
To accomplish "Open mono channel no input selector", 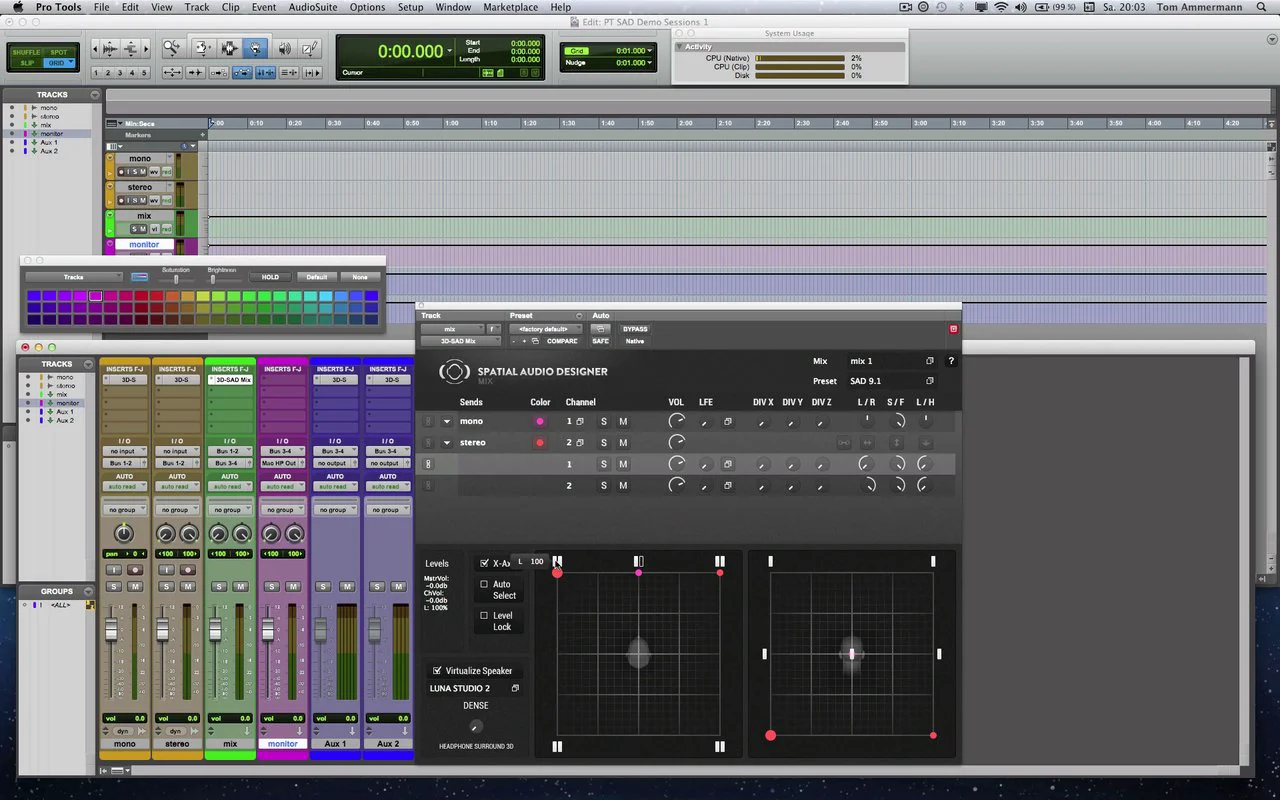I will click(x=124, y=451).
